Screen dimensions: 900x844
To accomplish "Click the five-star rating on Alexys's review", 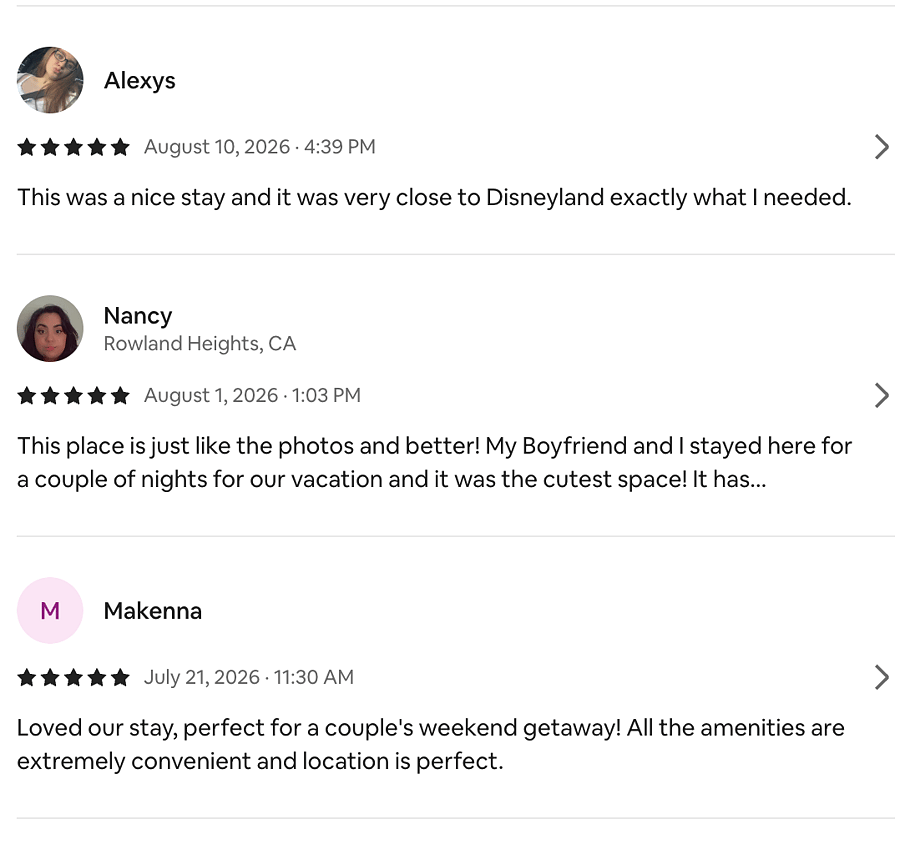I will point(73,147).
